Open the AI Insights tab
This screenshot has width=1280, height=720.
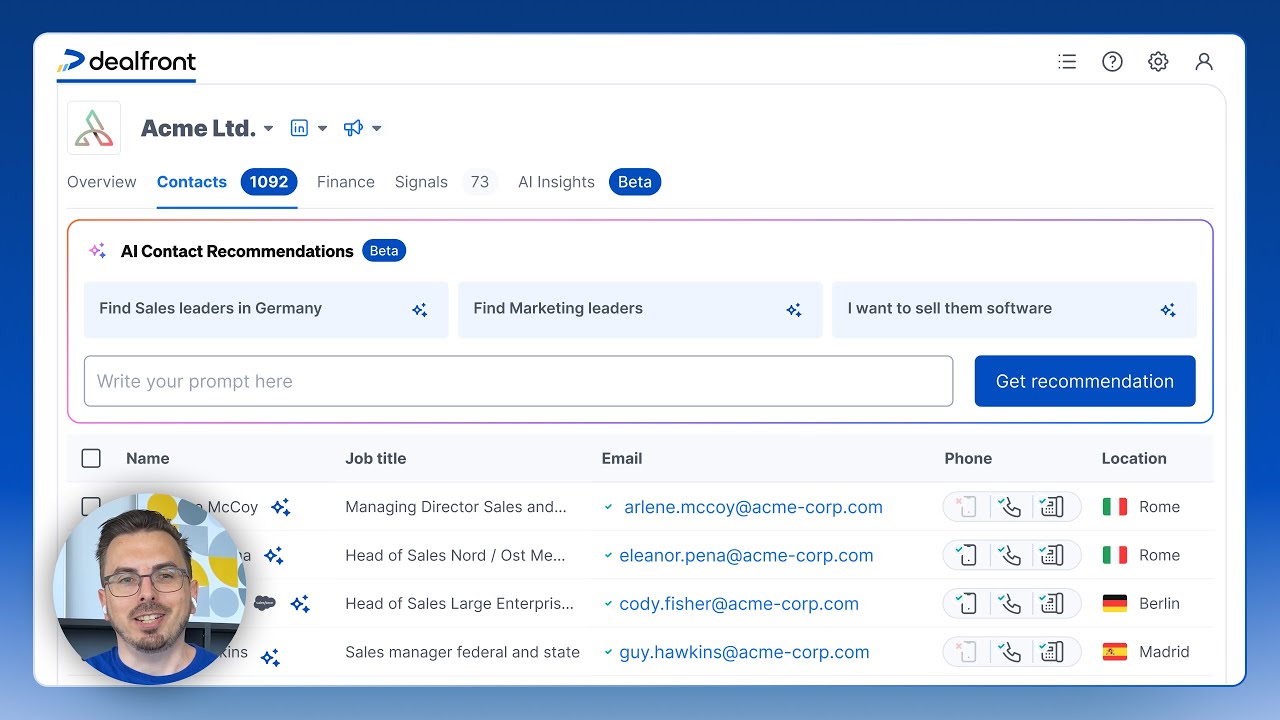(x=556, y=182)
